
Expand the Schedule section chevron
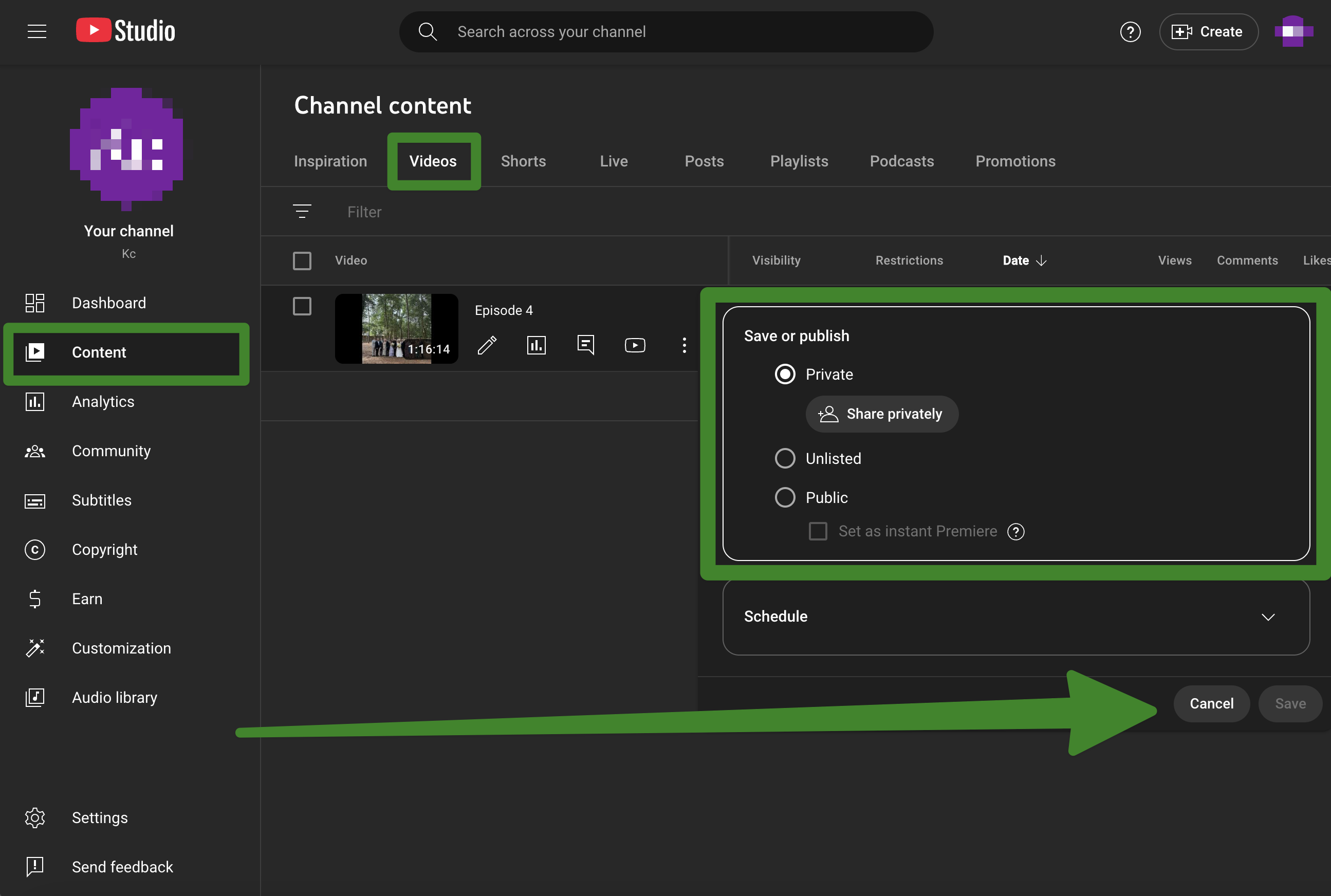[1268, 617]
